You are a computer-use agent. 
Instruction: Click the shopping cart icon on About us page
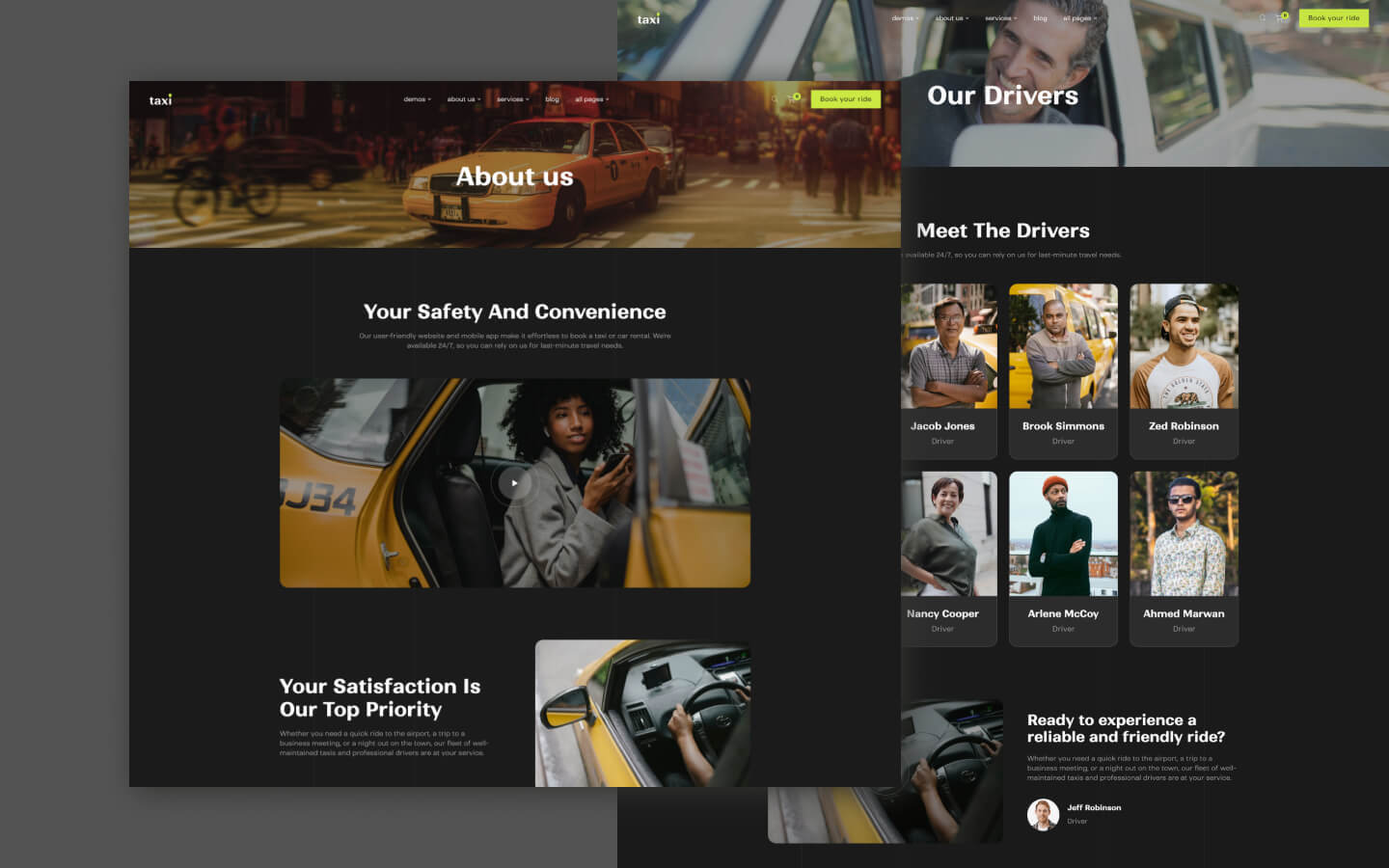click(x=793, y=99)
